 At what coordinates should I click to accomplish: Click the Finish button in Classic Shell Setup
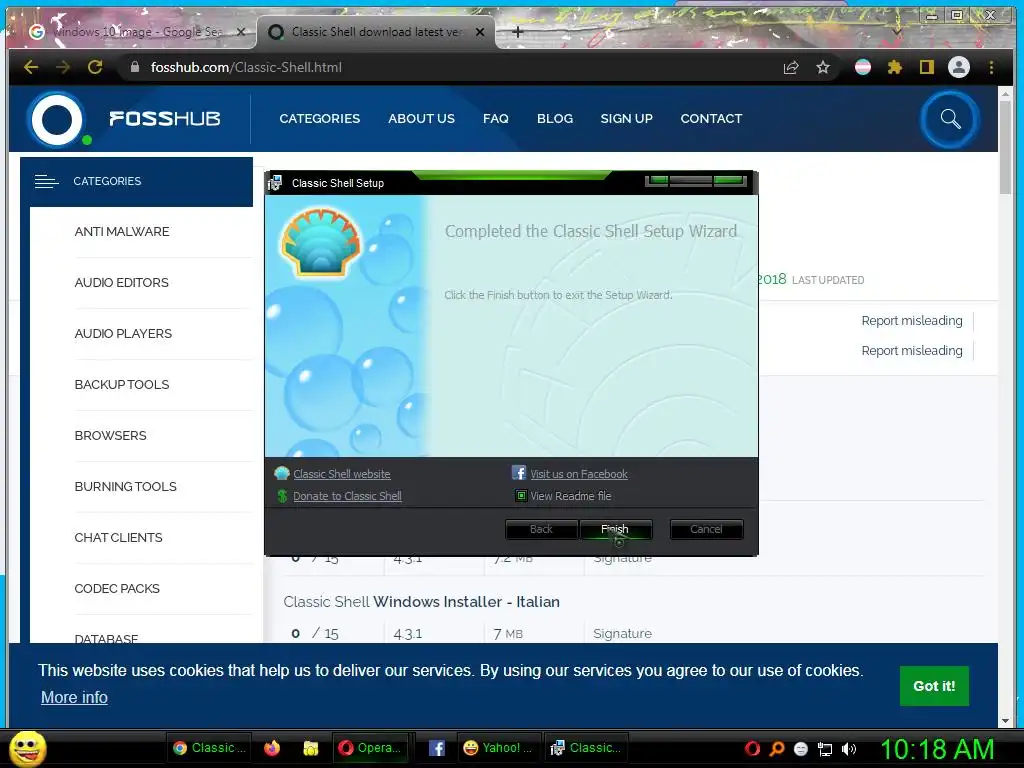pyautogui.click(x=616, y=529)
